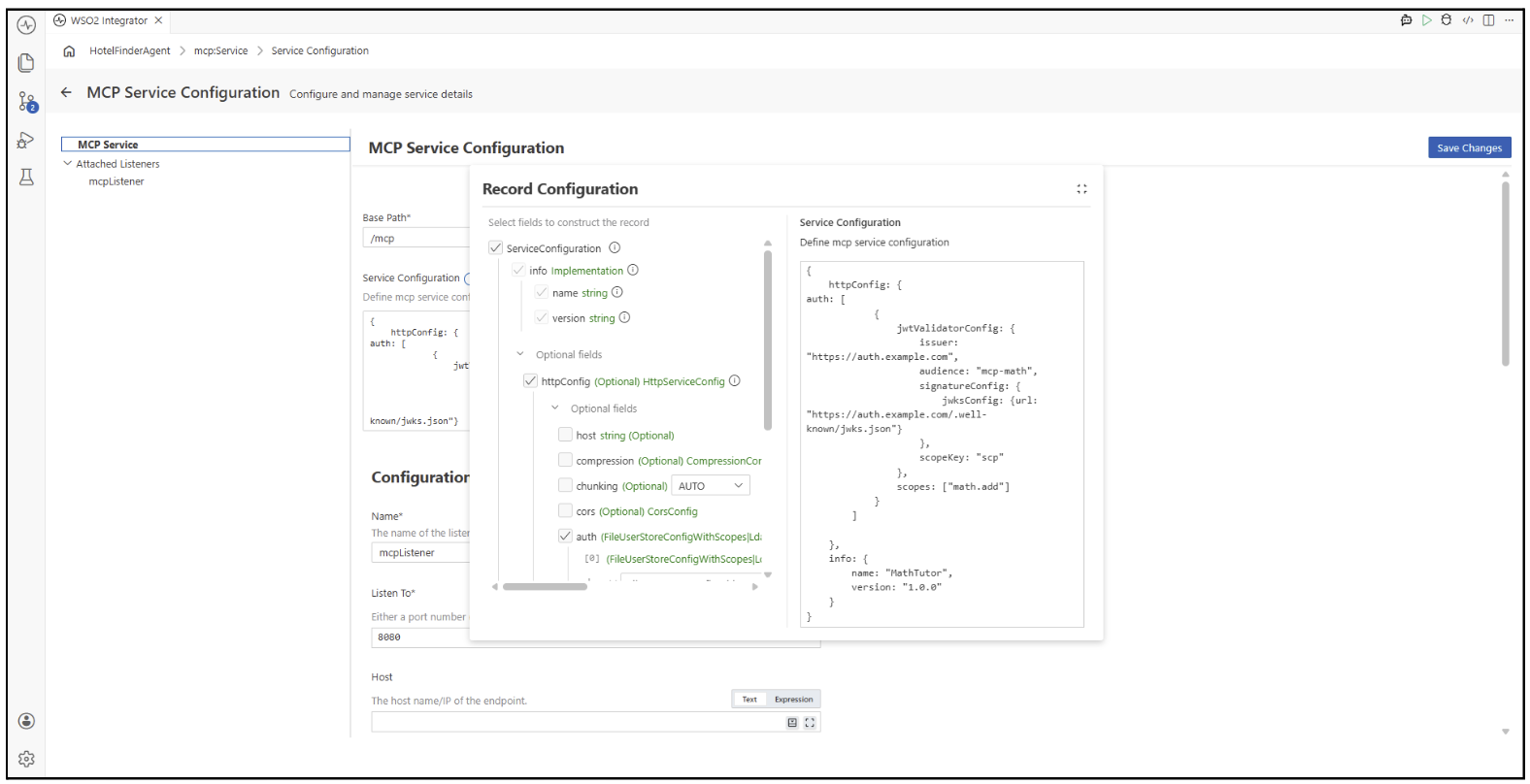Switch Host input to Expression mode
The image size is (1530, 784).
point(793,700)
